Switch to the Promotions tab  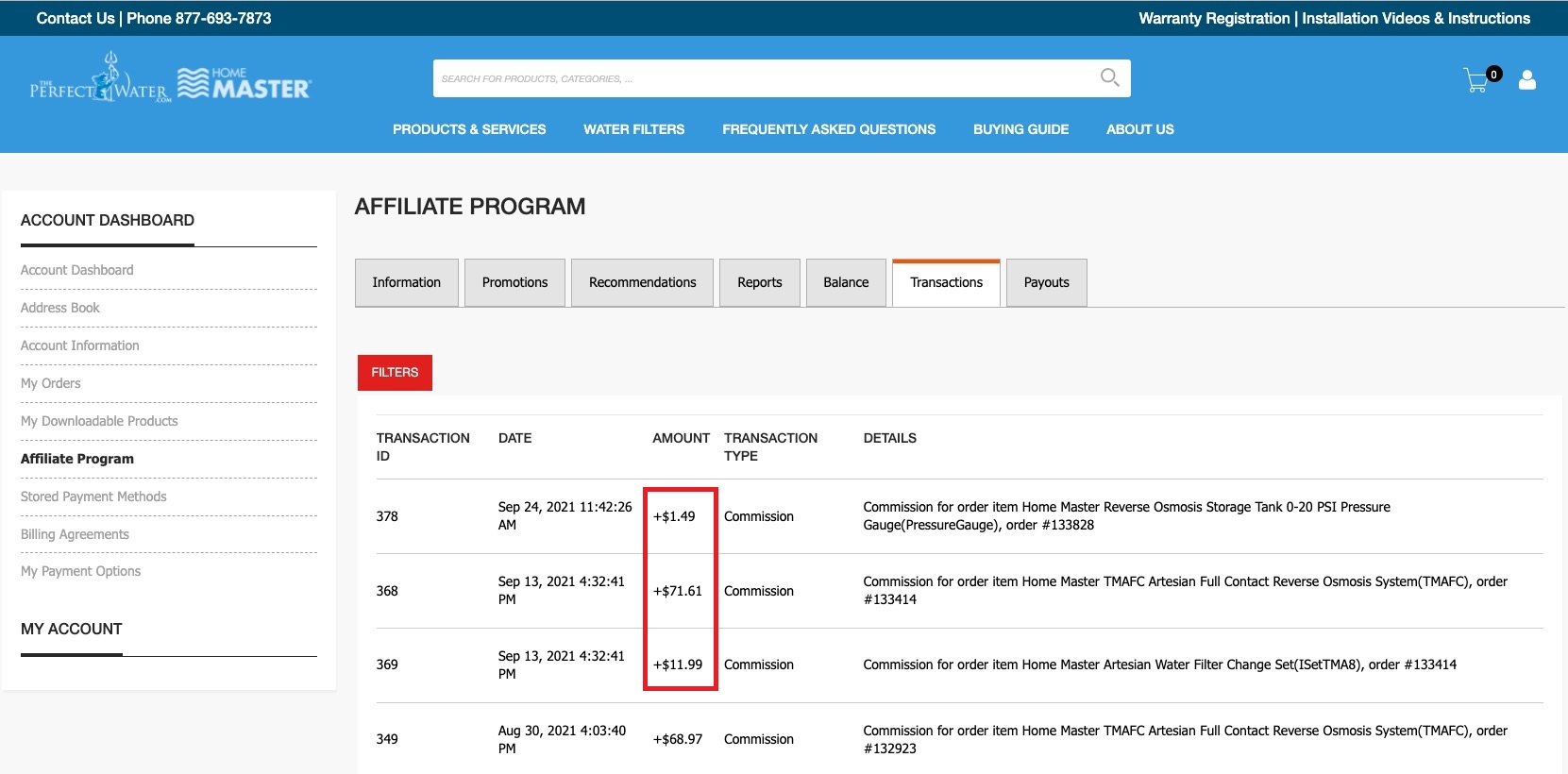(514, 282)
